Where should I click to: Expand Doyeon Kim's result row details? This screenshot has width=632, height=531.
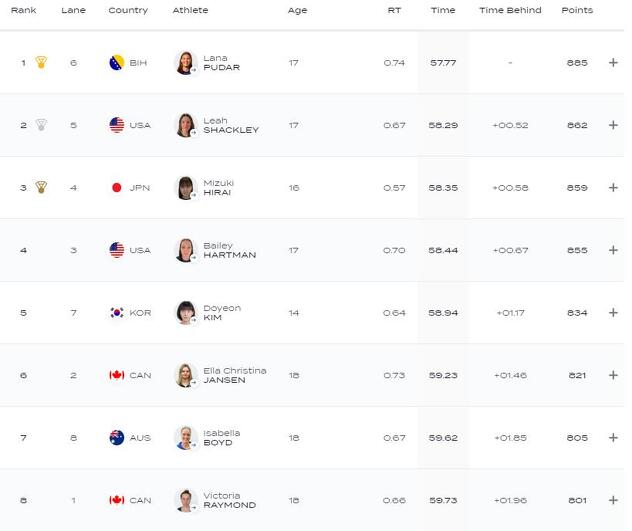(613, 312)
